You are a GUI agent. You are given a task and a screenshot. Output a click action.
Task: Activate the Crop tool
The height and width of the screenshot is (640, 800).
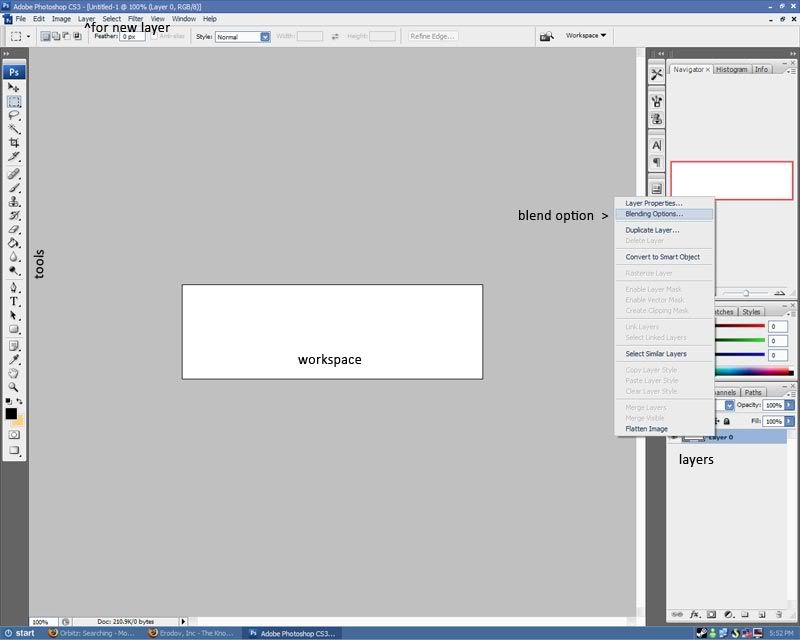tap(14, 143)
